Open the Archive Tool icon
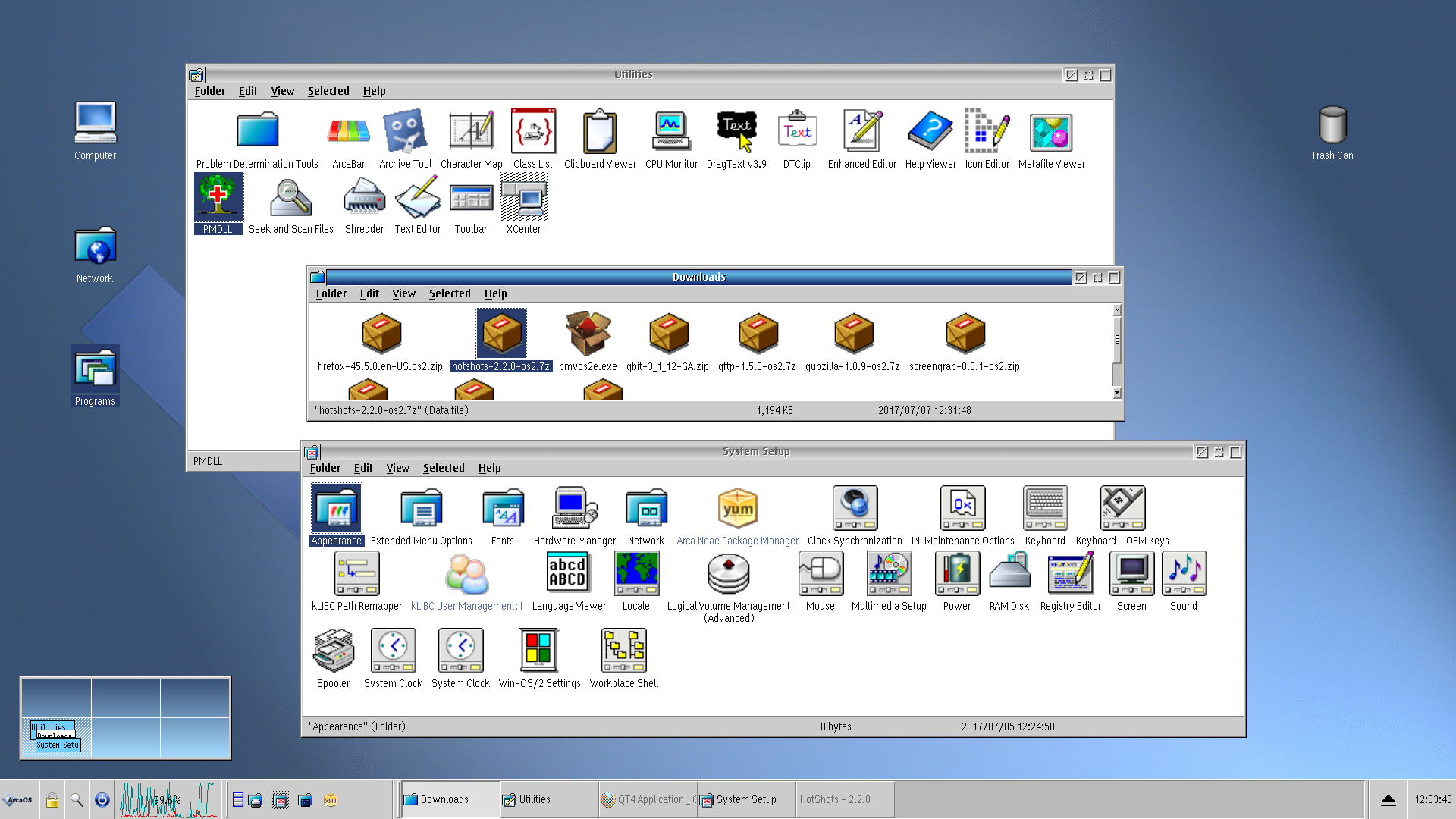 (x=405, y=133)
